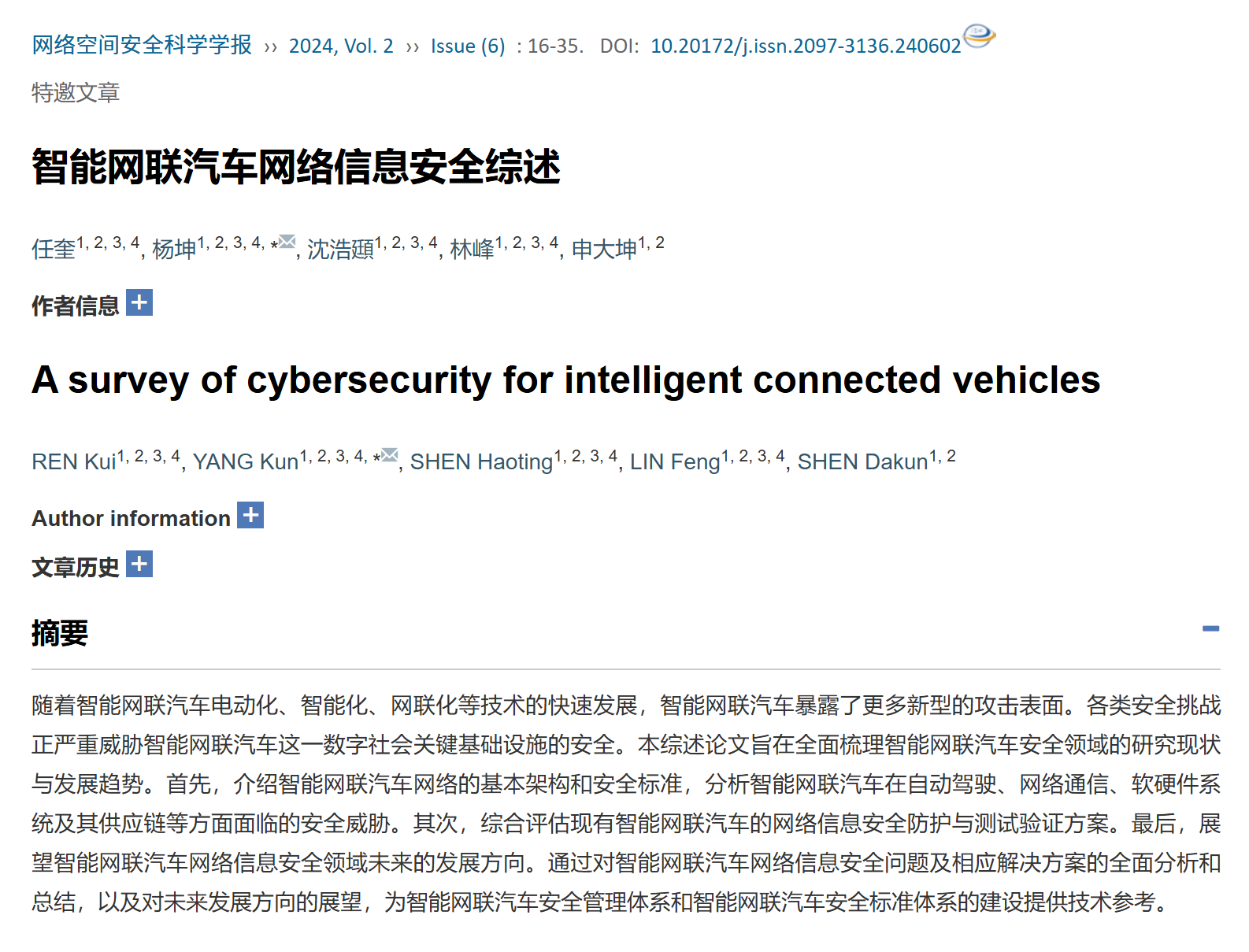The width and height of the screenshot is (1249, 952).
Task: Open the DOI link 10.20172/j.issn.2097-3136.240602
Action: tap(806, 46)
